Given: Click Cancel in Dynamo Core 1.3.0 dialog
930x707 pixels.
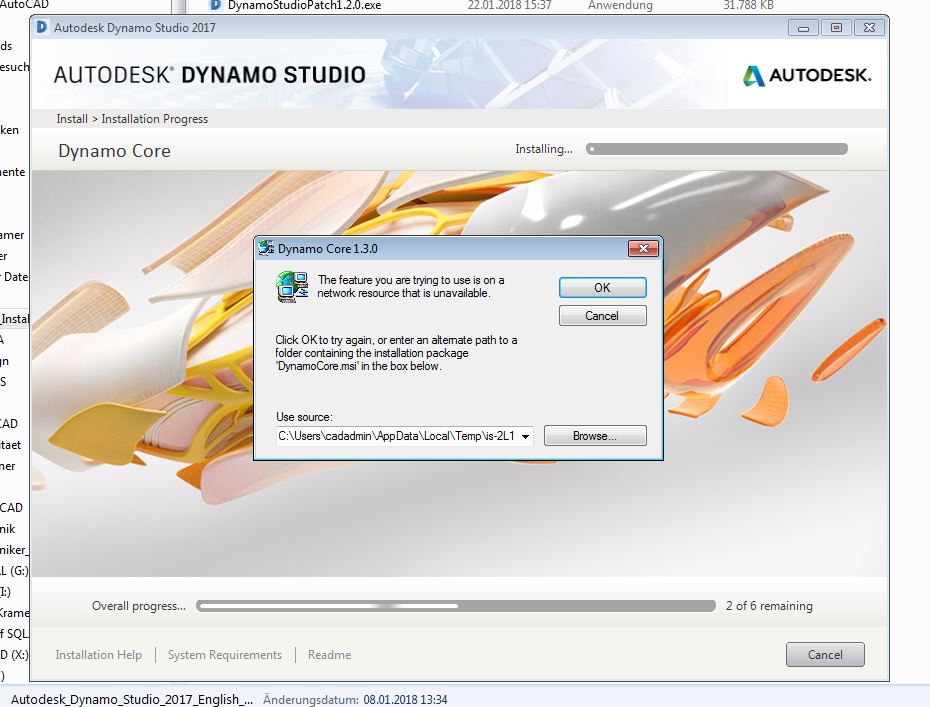Looking at the screenshot, I should [x=603, y=316].
